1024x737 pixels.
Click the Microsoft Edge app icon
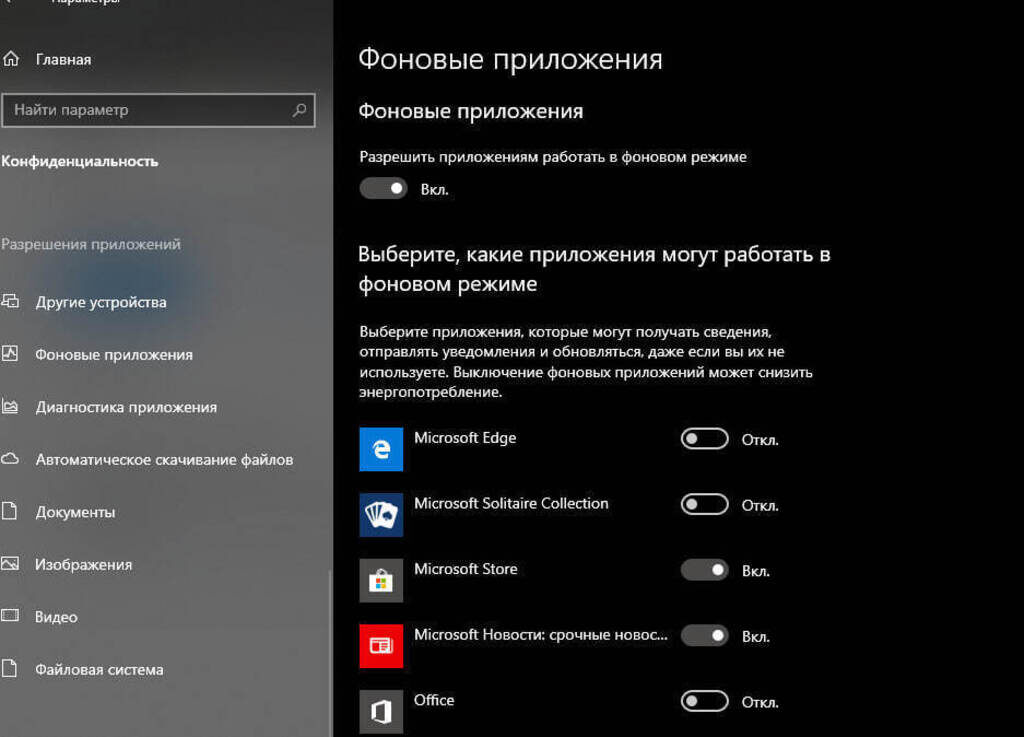(x=381, y=449)
